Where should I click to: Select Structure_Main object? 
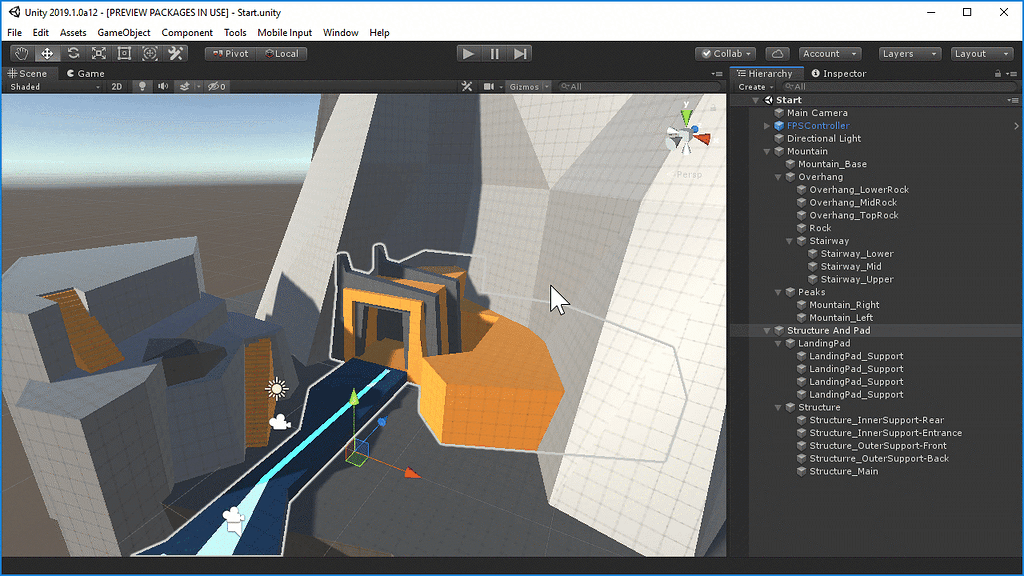[844, 472]
